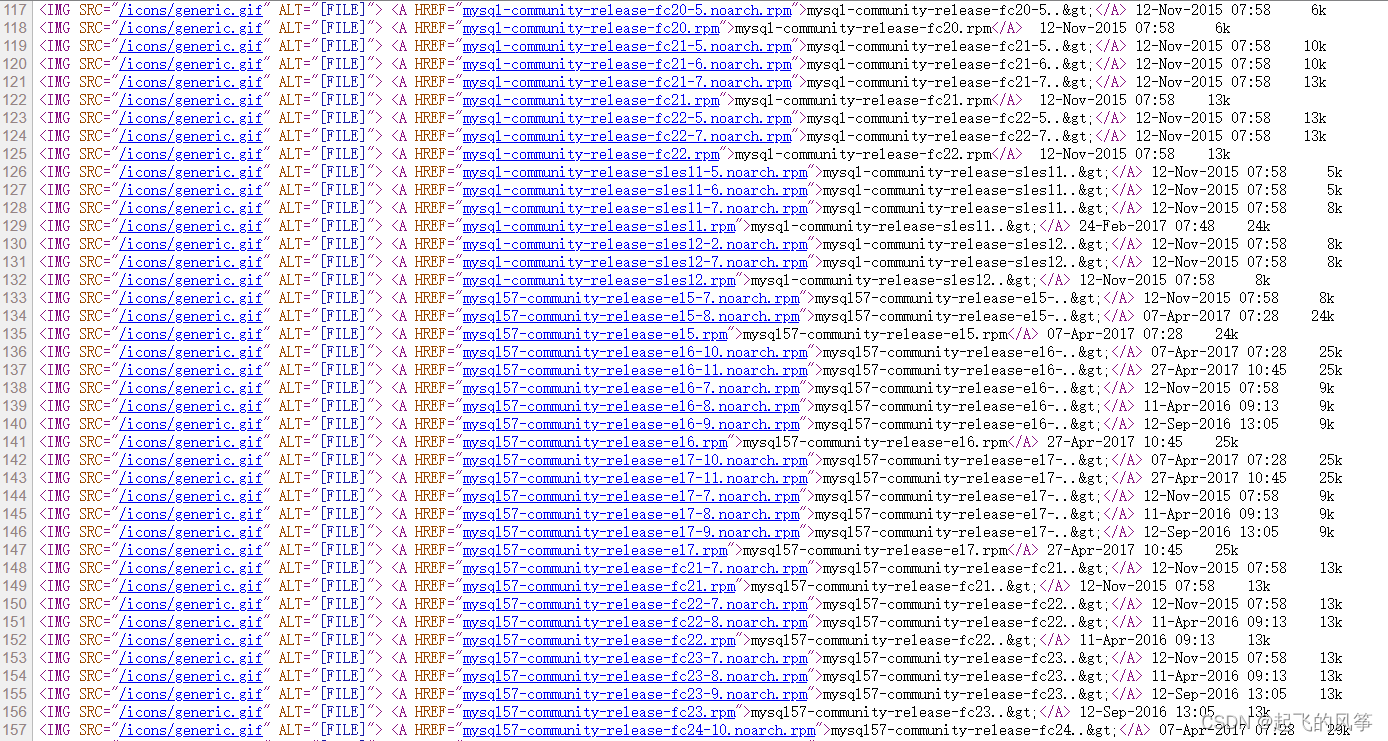The width and height of the screenshot is (1388, 741).
Task: Select line number 144 in gutter
Action: coord(16,496)
